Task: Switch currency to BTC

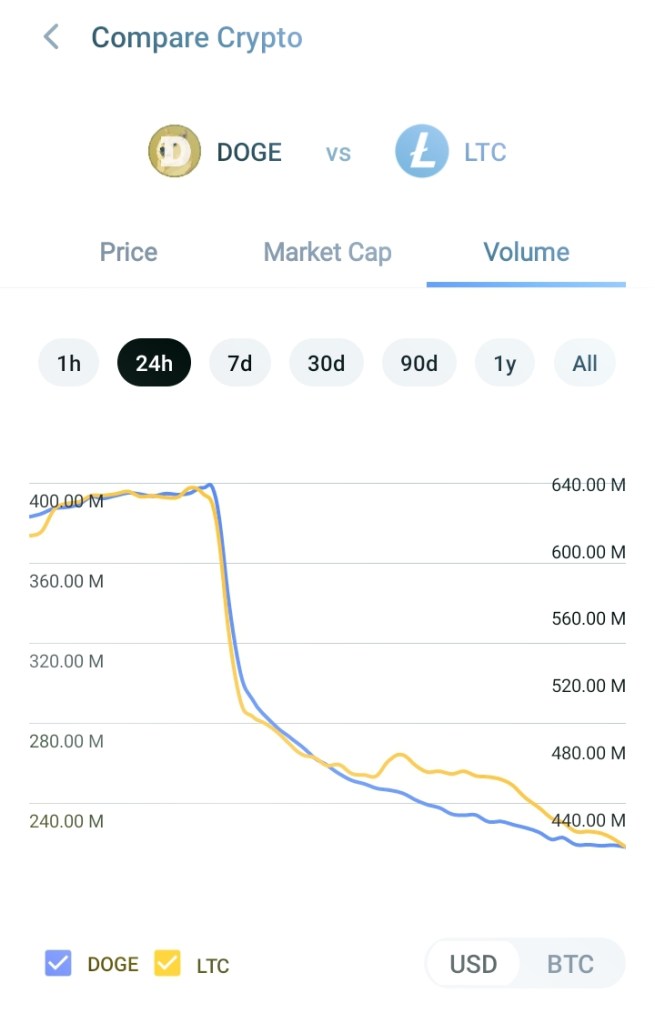Action: (570, 964)
